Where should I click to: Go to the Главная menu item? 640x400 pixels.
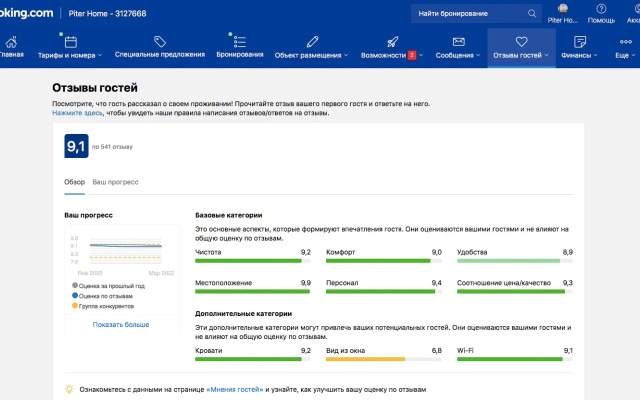[x=12, y=55]
